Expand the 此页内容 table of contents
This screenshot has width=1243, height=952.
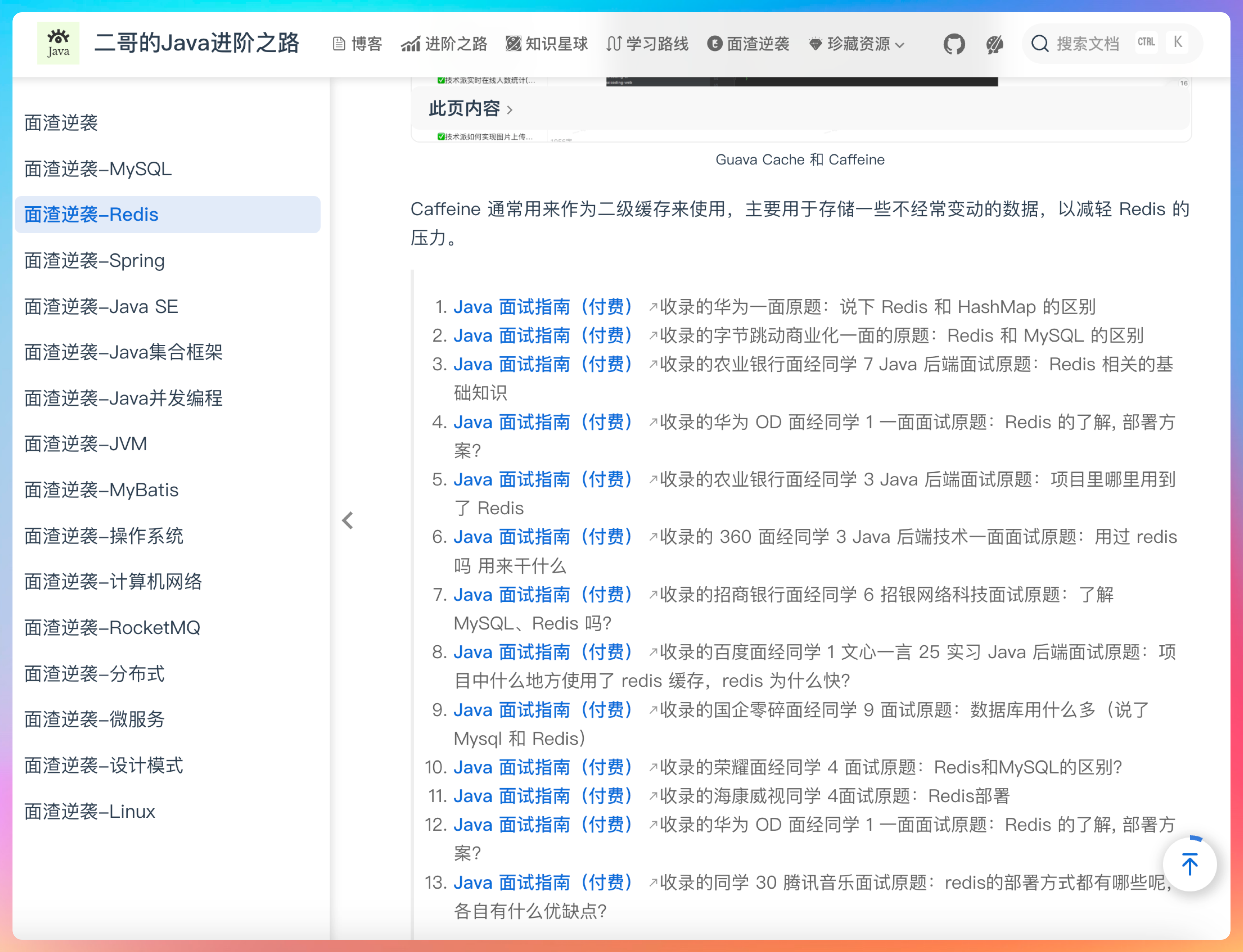470,108
